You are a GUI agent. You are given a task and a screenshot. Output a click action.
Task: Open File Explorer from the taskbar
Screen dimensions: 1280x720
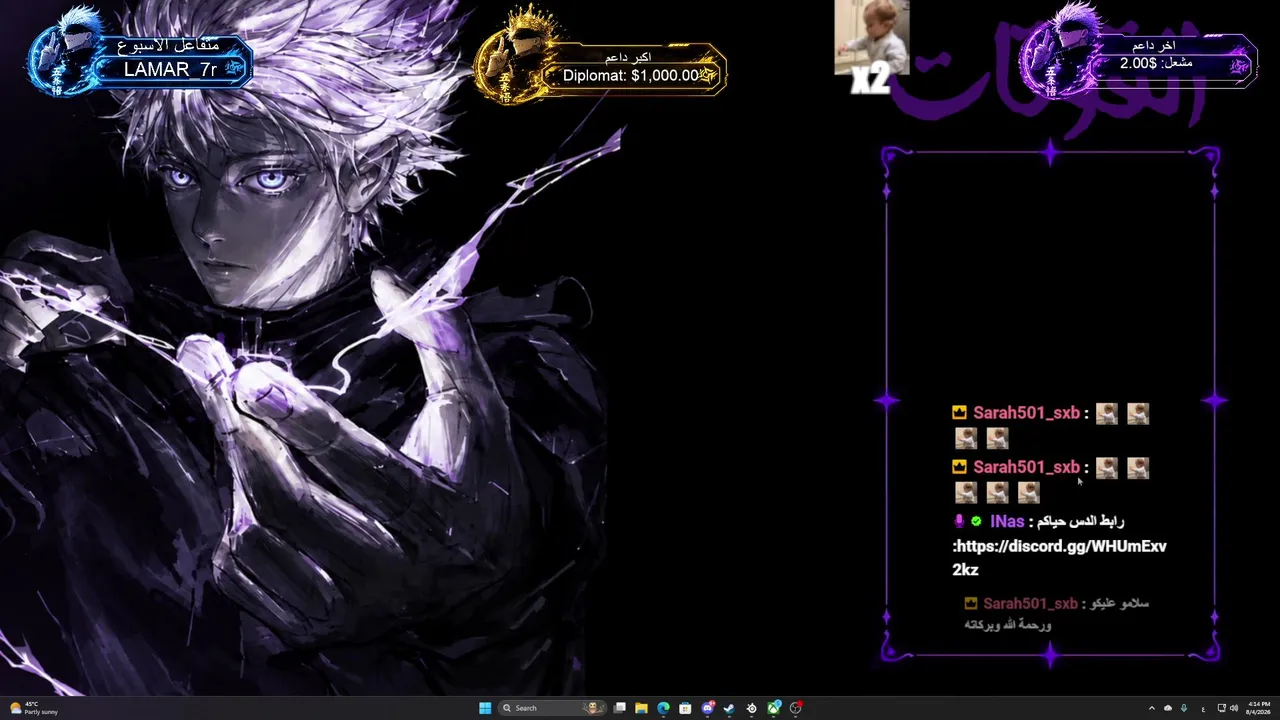point(641,708)
